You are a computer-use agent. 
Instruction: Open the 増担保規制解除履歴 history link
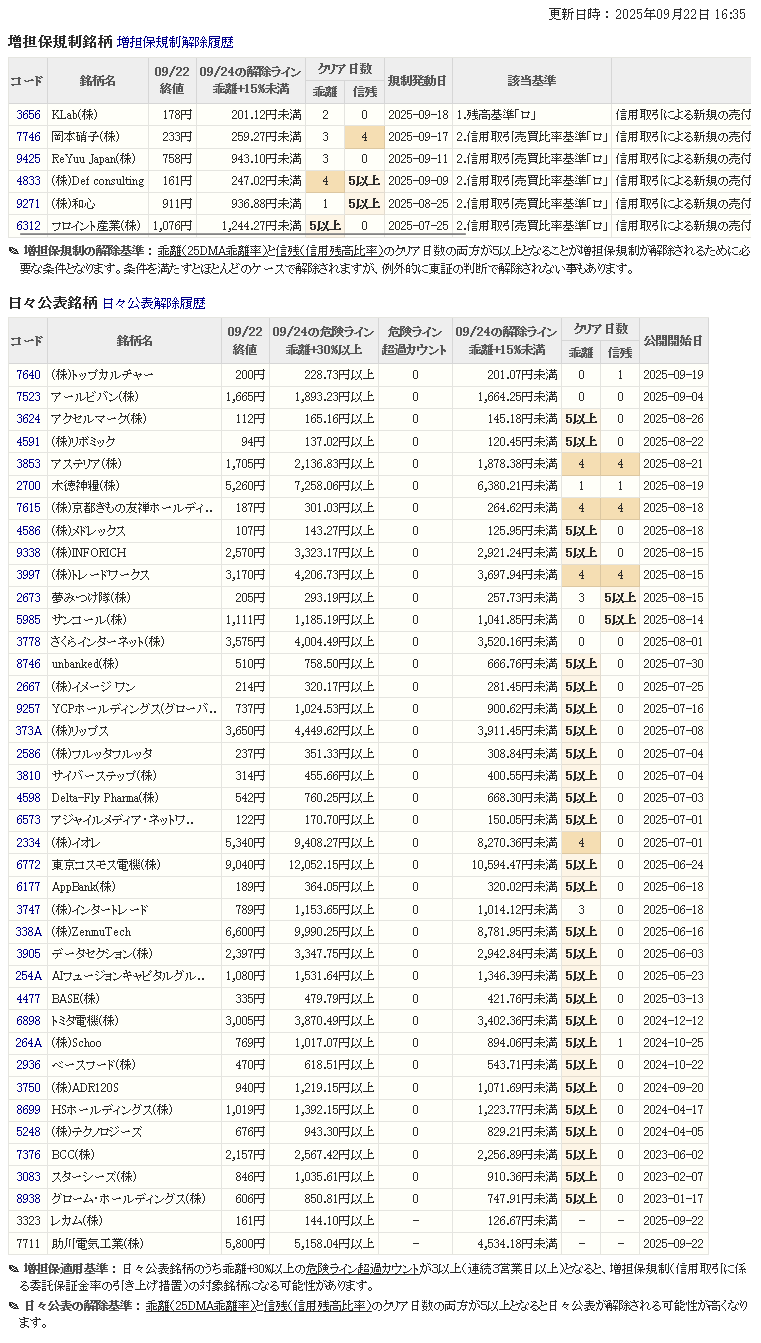175,43
